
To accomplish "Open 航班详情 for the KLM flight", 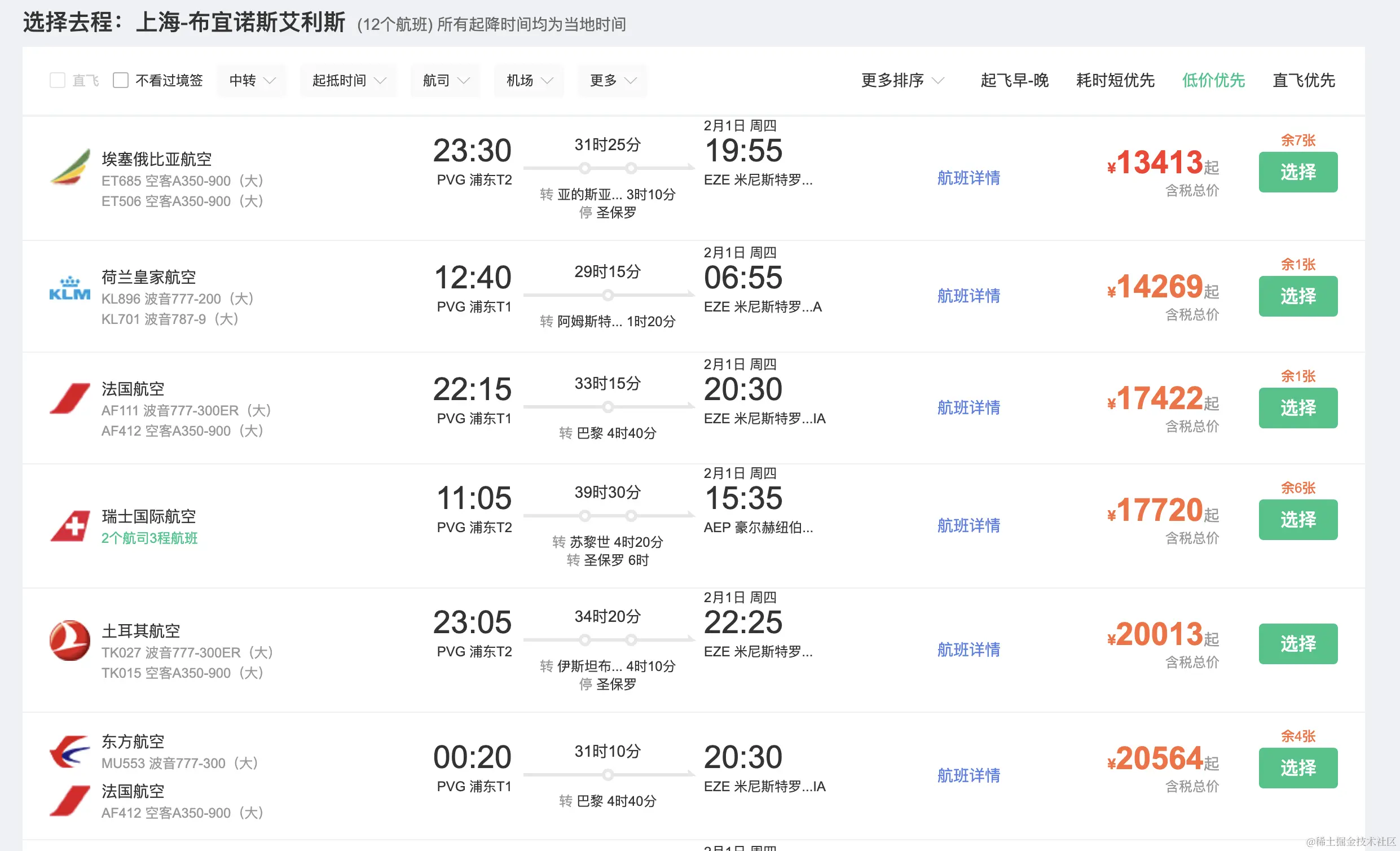I will (x=968, y=296).
